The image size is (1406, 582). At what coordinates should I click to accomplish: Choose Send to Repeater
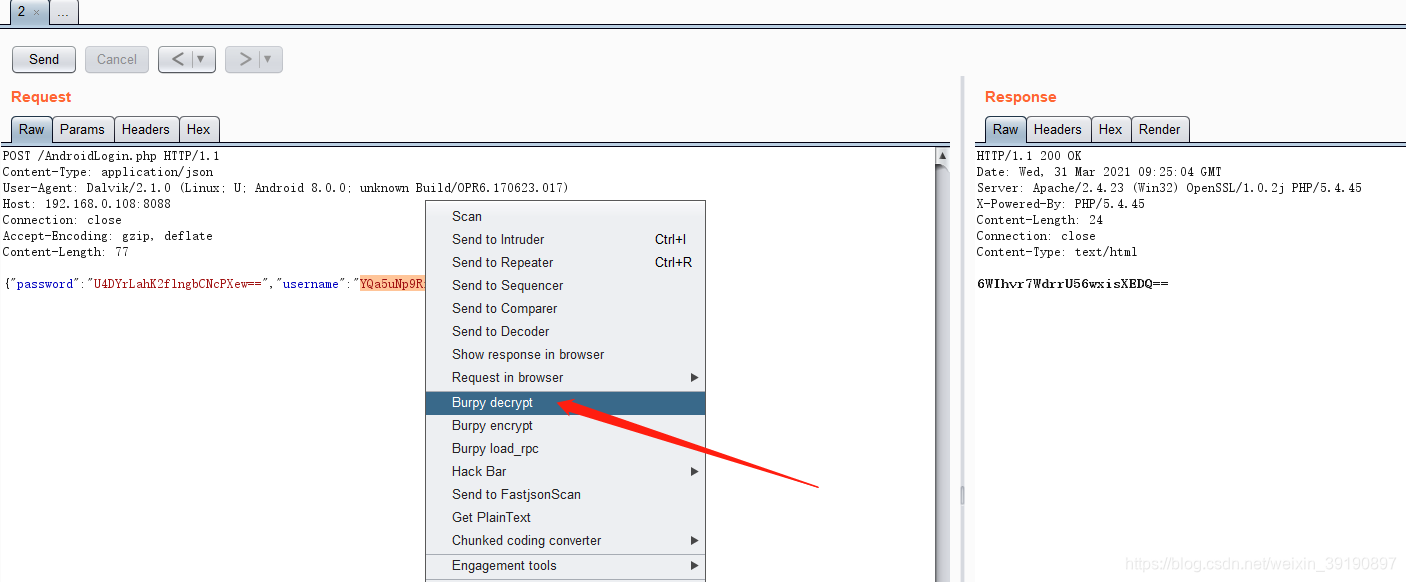tap(565, 262)
